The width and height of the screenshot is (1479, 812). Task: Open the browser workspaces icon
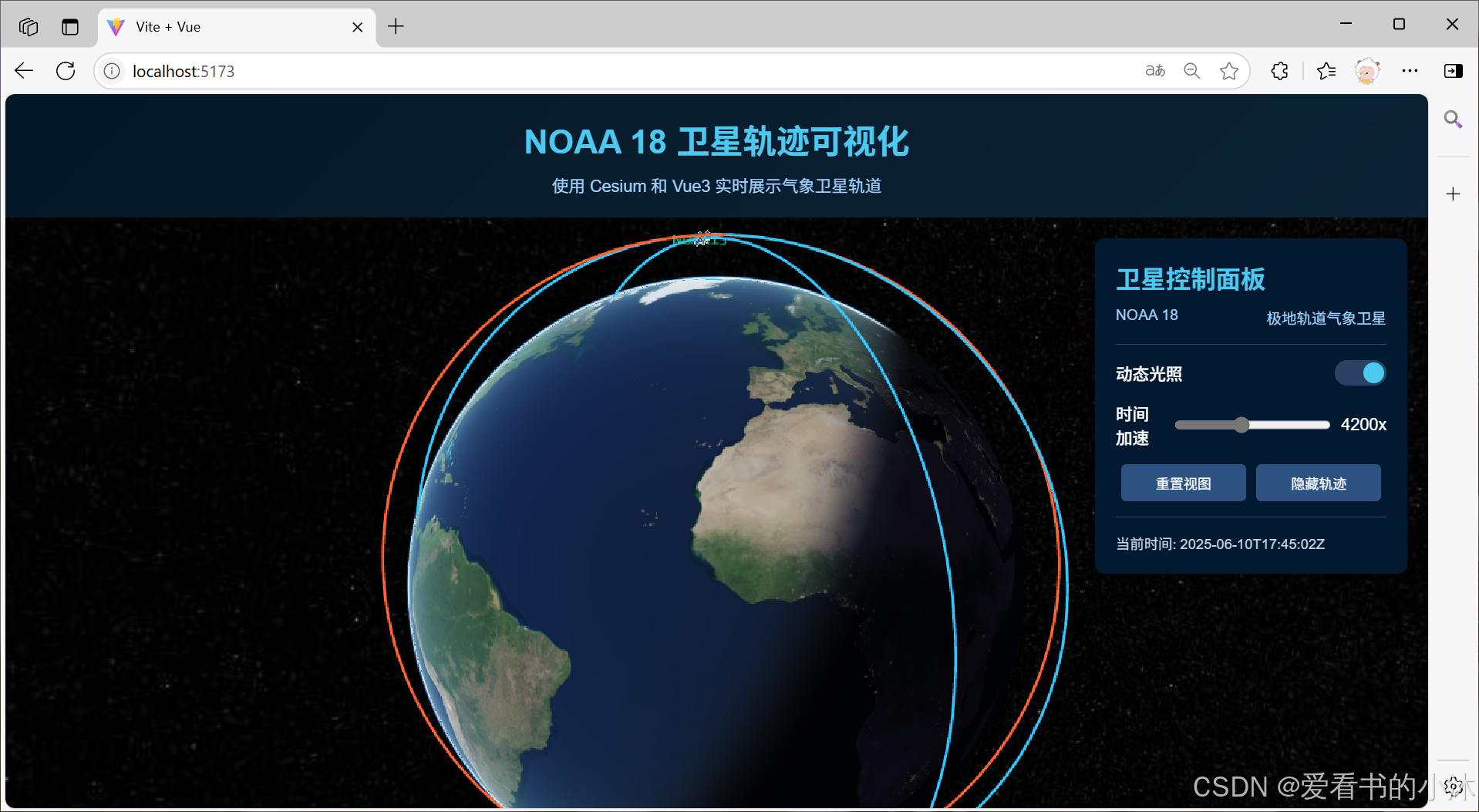(x=29, y=27)
